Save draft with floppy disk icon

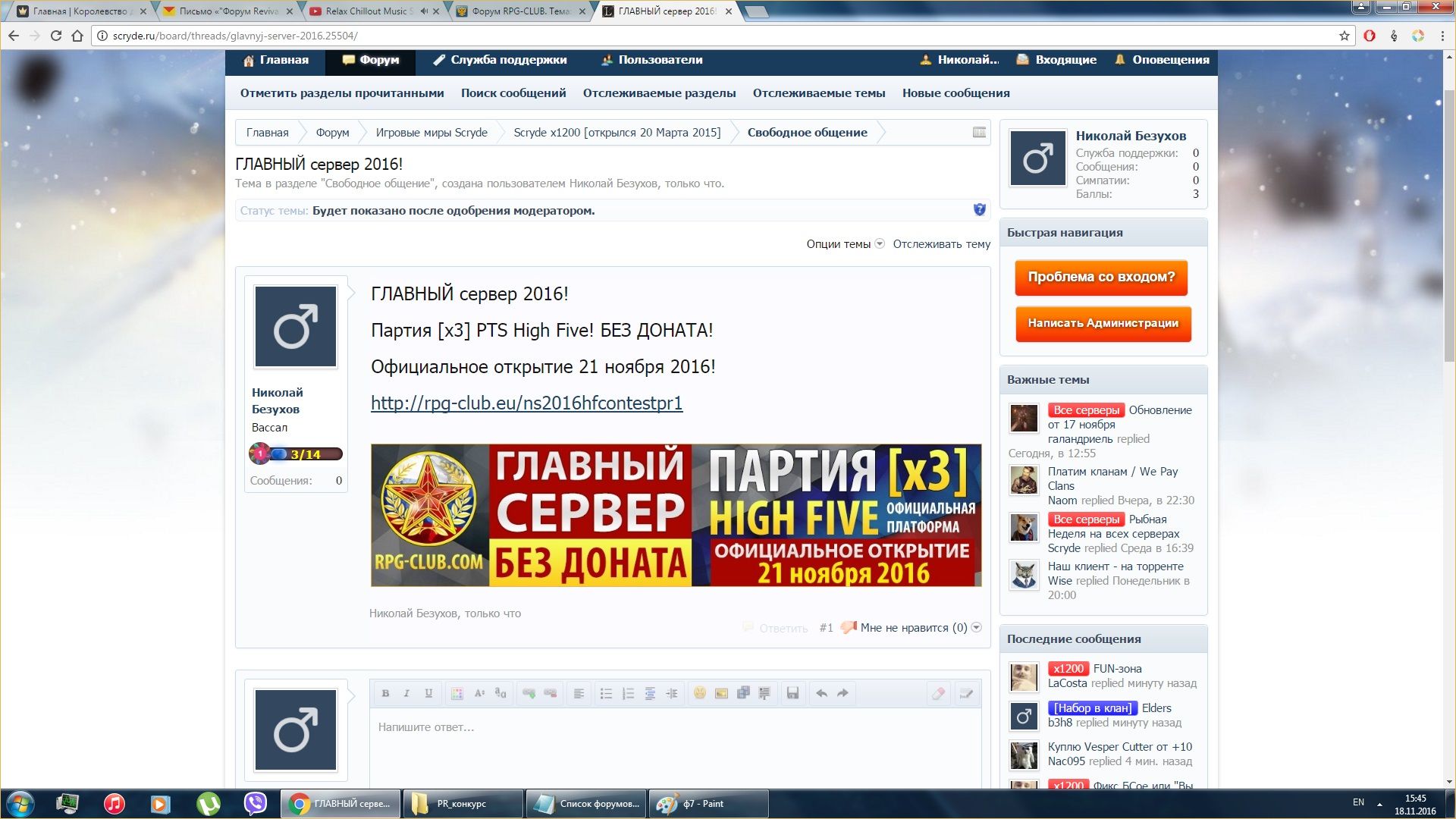point(792,693)
